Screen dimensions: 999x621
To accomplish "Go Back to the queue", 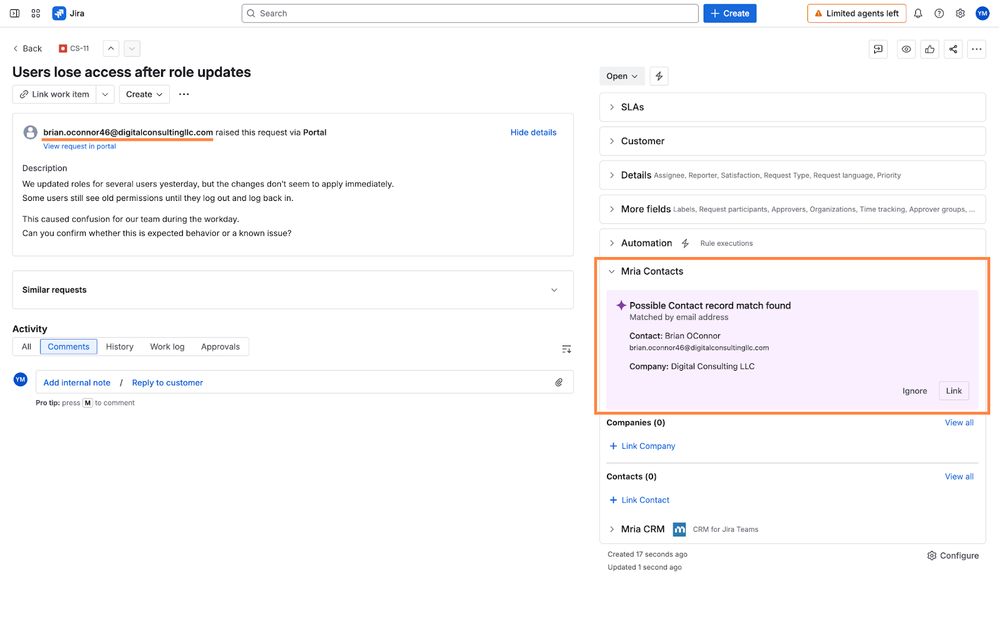I will click(27, 48).
